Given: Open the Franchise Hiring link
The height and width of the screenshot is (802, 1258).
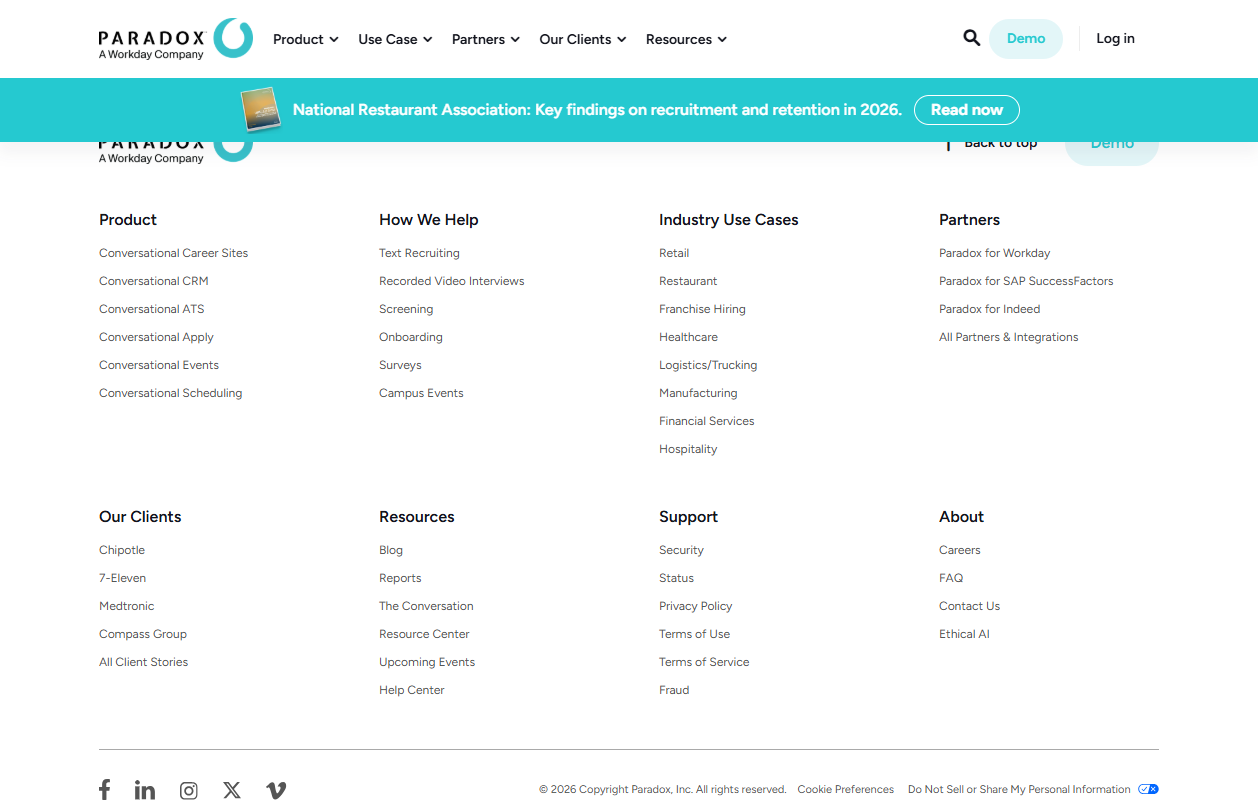Looking at the screenshot, I should tap(702, 309).
